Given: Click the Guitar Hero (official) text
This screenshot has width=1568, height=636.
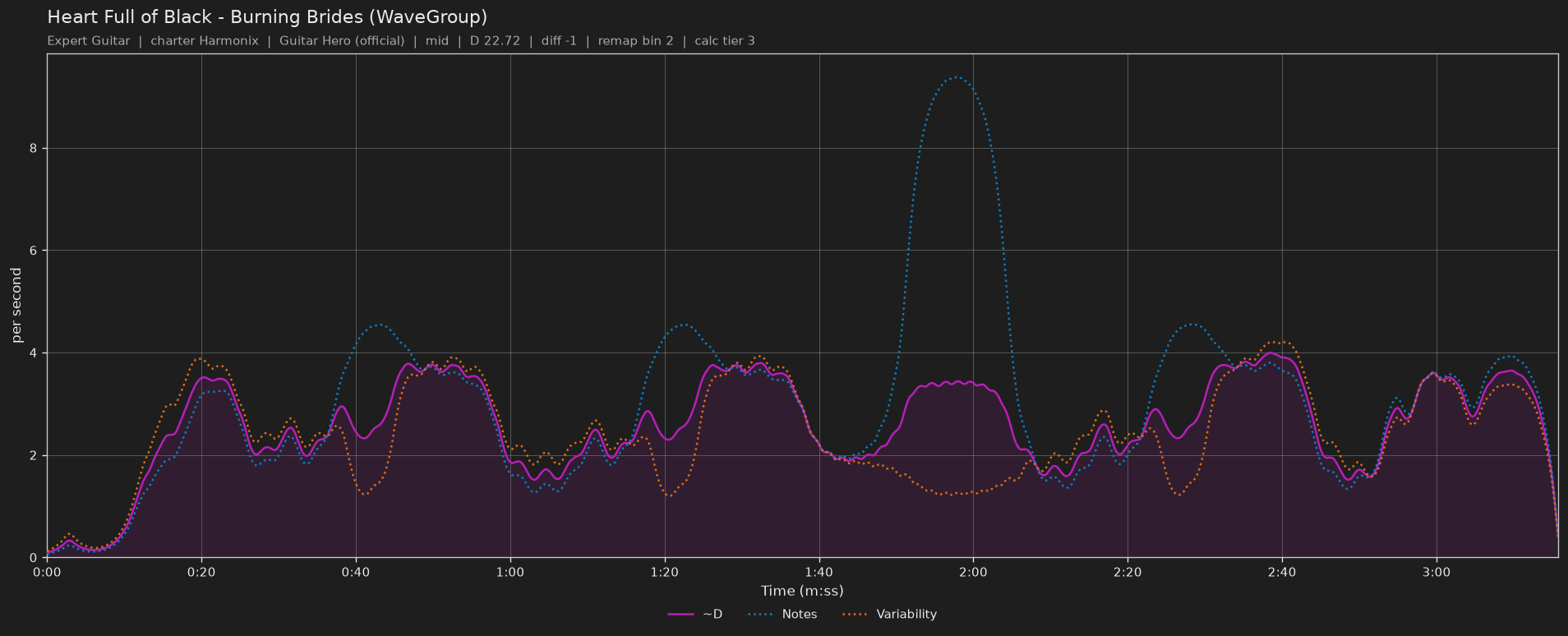Looking at the screenshot, I should pyautogui.click(x=342, y=40).
